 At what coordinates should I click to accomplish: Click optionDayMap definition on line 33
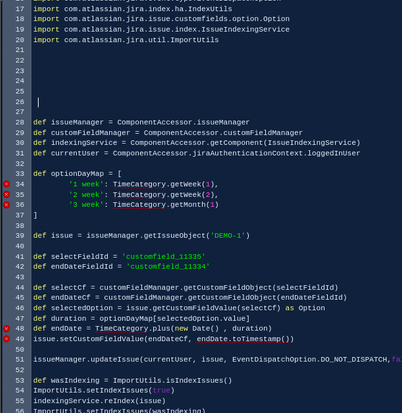point(77,174)
